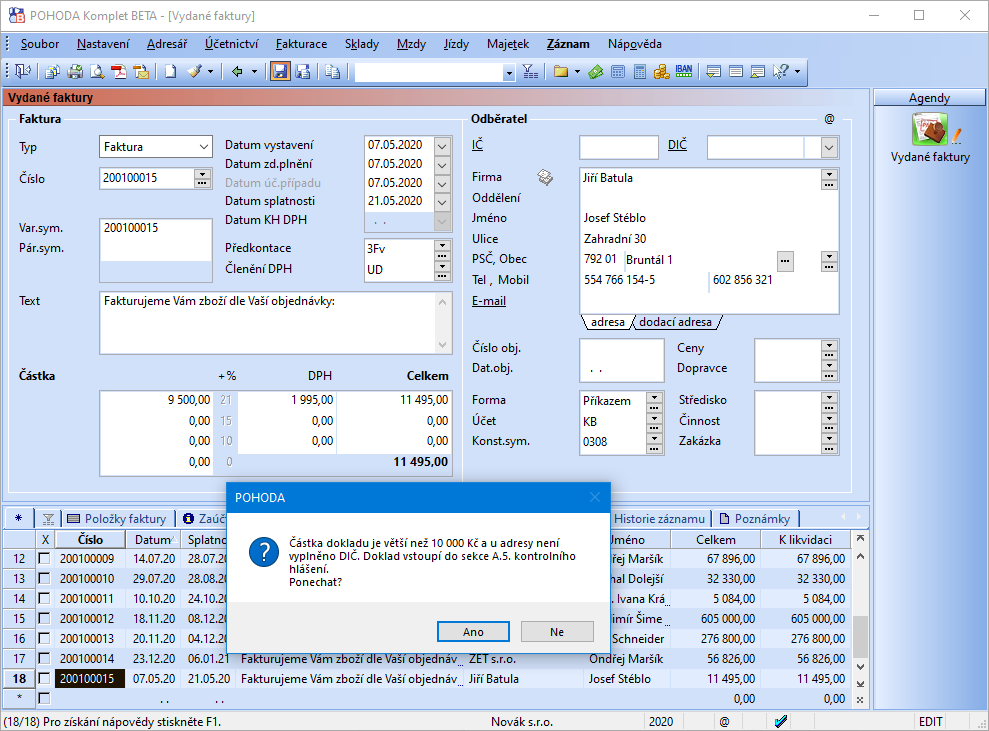Click the address book lookup icon beside Firma

545,177
